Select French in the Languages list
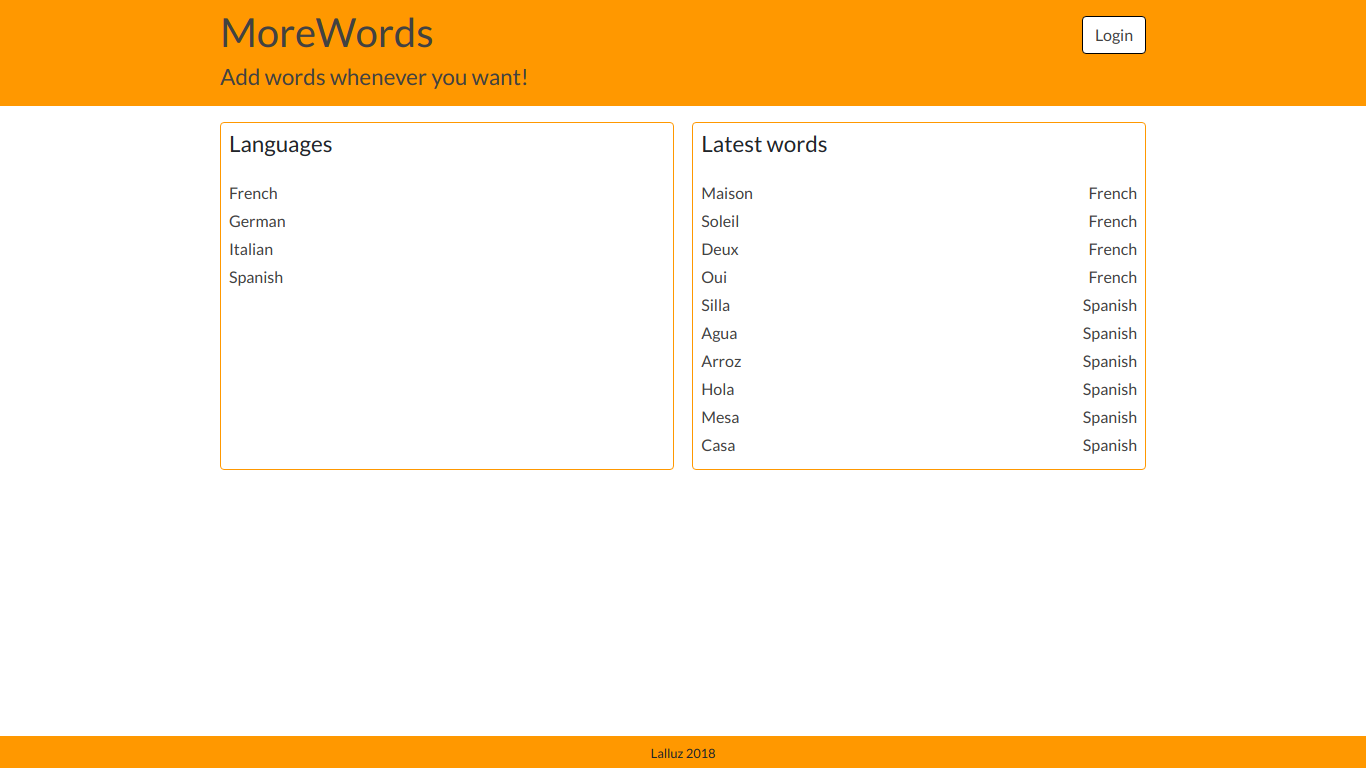 (253, 193)
